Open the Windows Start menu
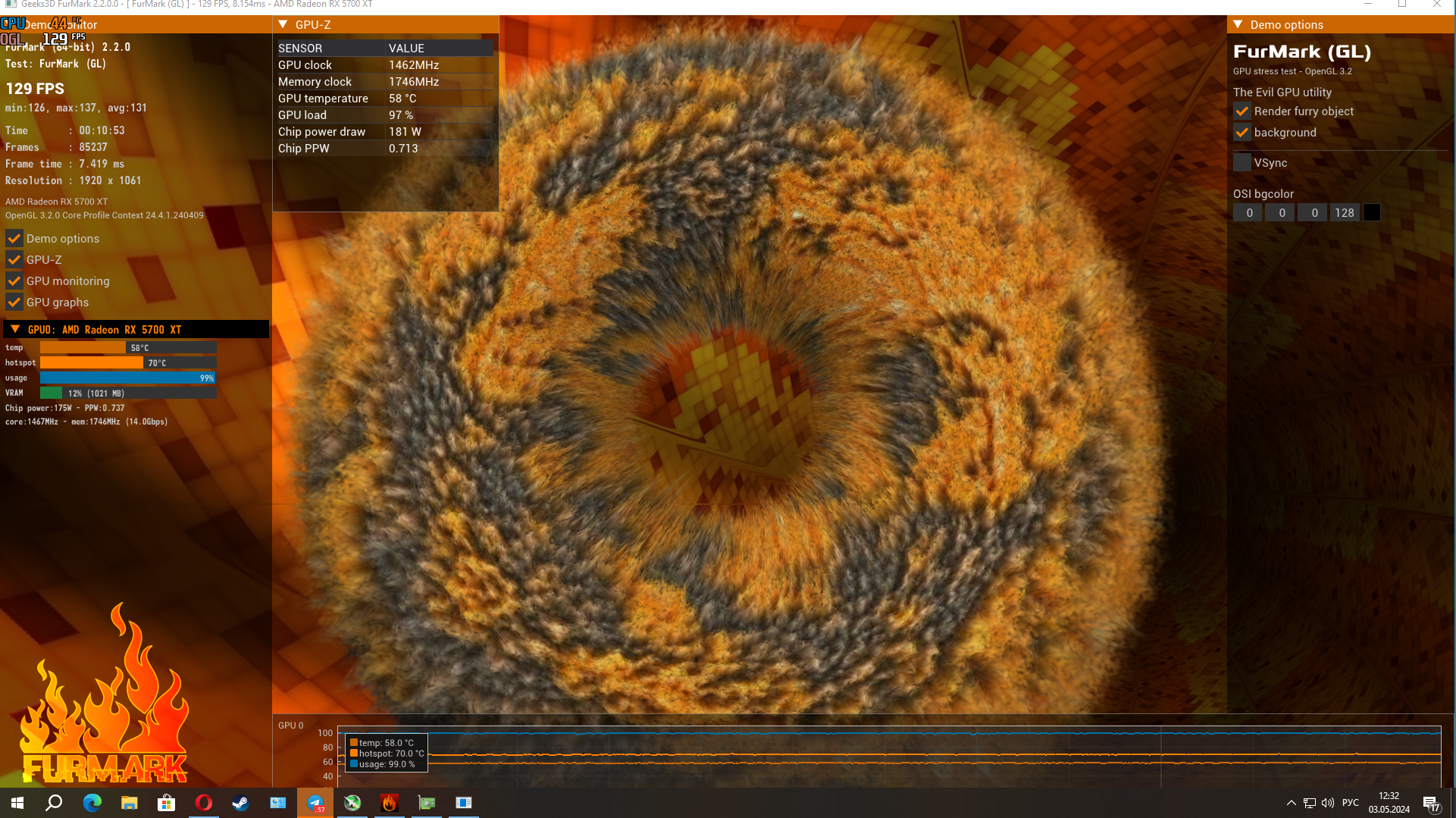This screenshot has height=818, width=1456. coord(17,803)
